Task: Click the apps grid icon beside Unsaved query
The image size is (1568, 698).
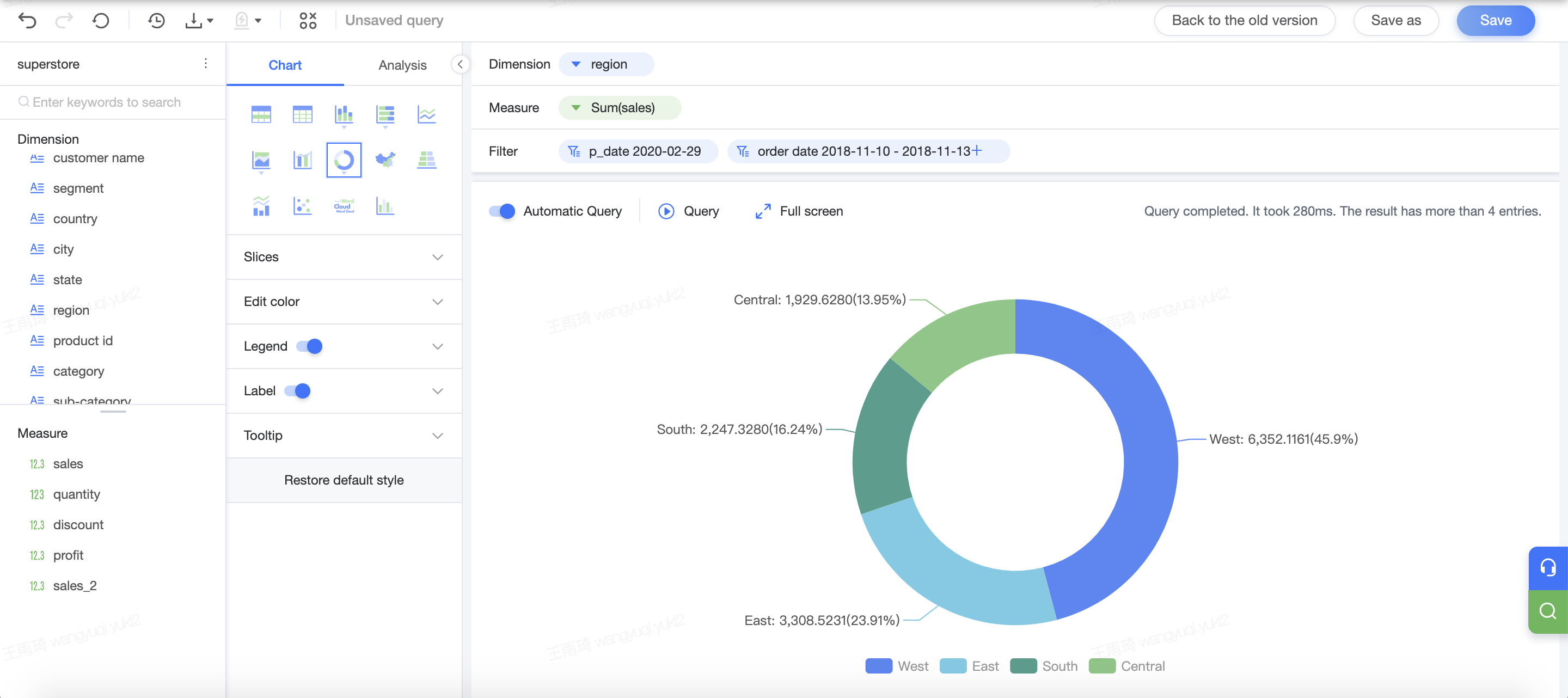Action: point(308,21)
